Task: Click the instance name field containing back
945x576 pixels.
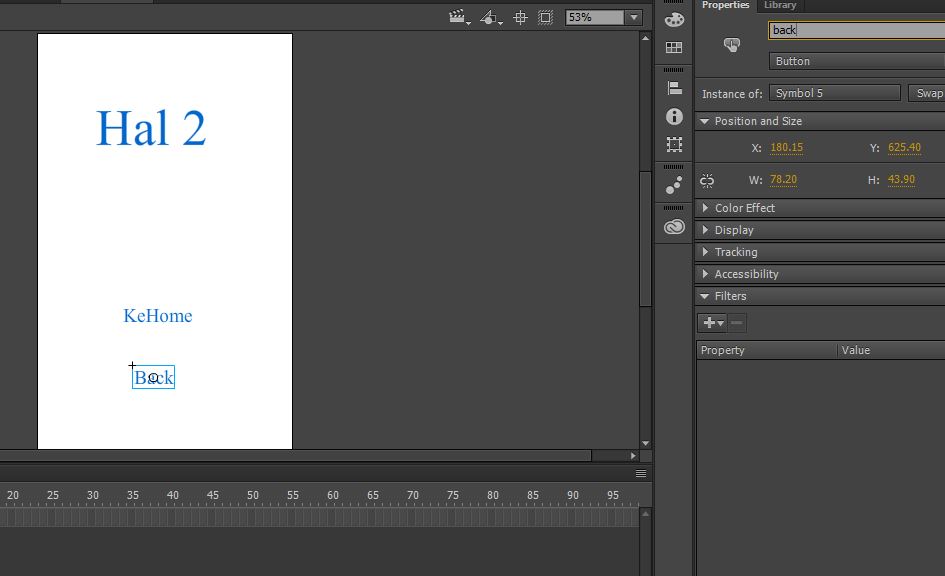Action: tap(856, 30)
